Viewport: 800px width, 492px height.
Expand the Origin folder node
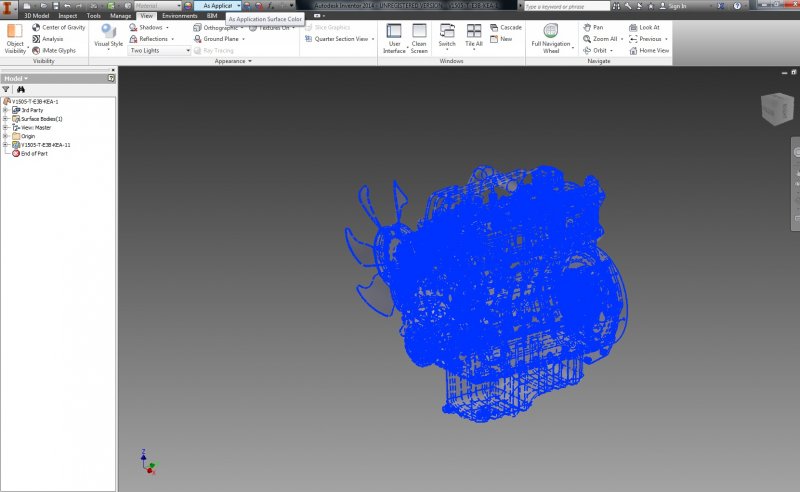click(x=5, y=136)
